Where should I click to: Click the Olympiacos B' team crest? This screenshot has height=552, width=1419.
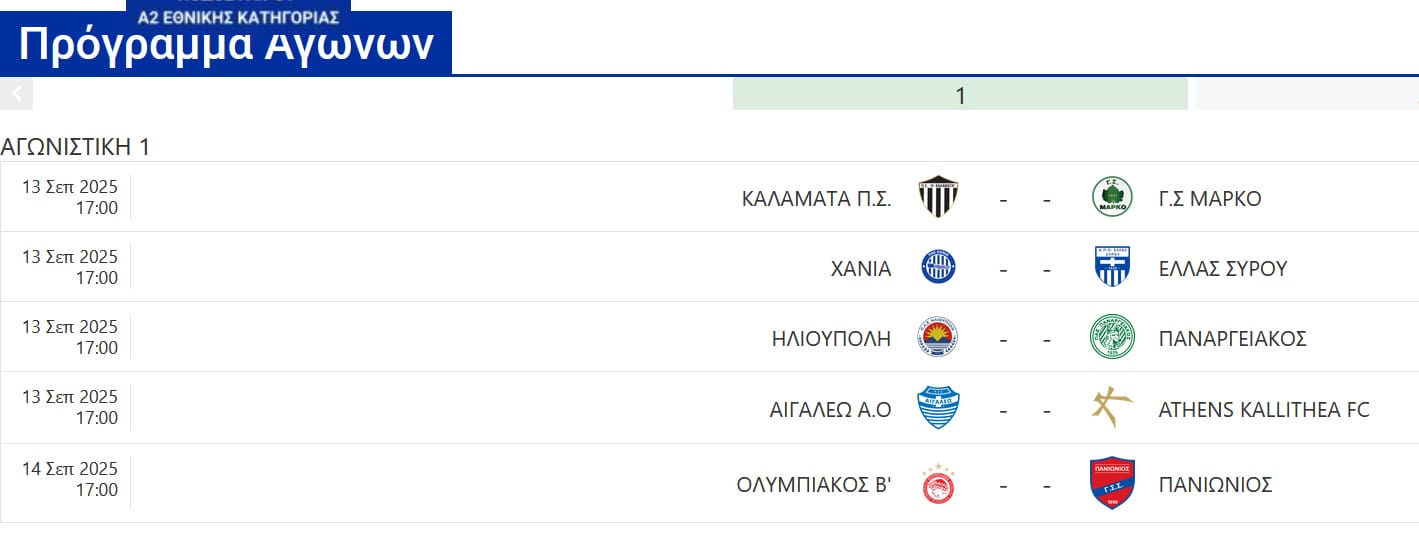938,484
